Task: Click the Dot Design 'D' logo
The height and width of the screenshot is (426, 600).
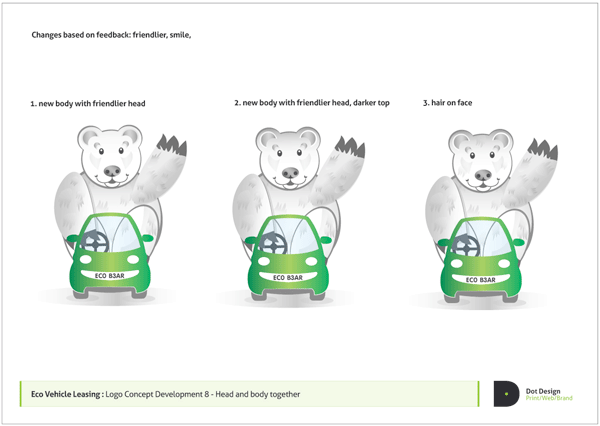Action: 506,393
